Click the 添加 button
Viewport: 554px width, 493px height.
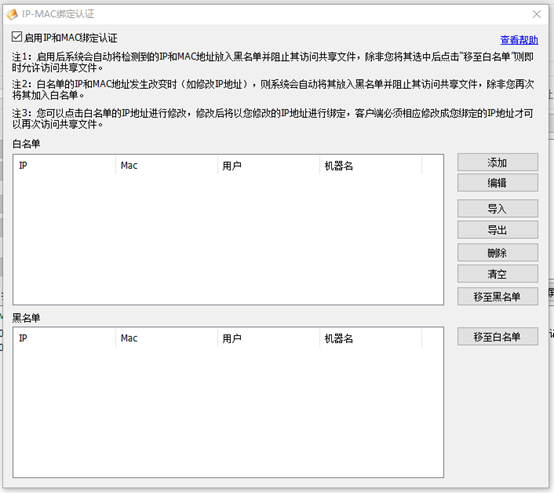coord(497,163)
